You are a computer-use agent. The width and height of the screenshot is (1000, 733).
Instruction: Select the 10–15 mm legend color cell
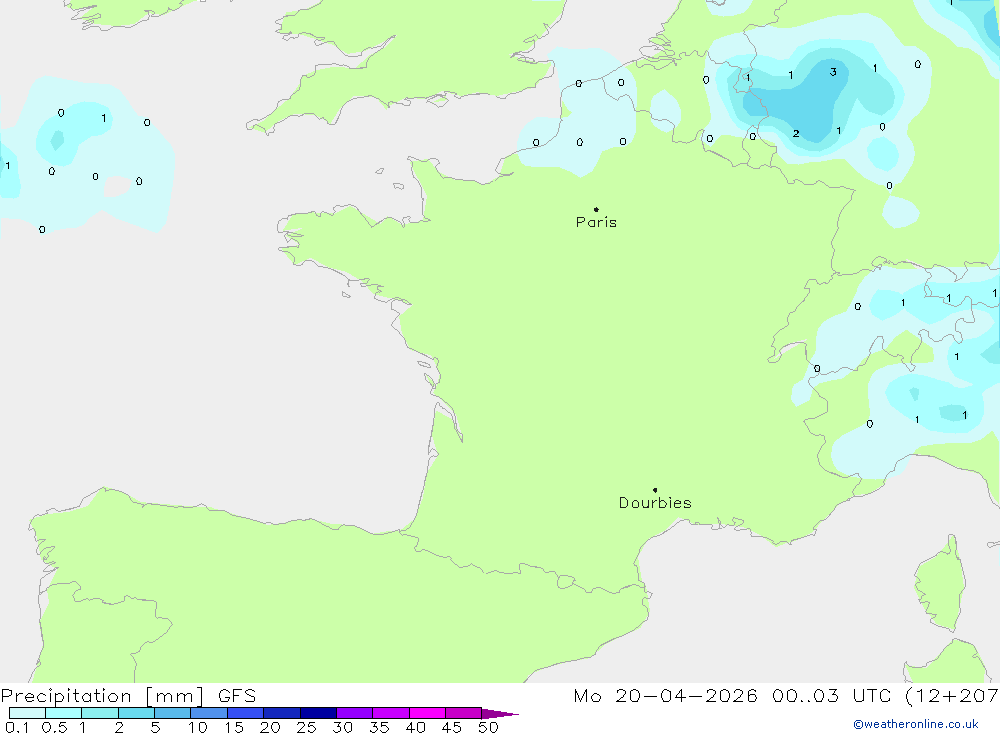point(209,713)
